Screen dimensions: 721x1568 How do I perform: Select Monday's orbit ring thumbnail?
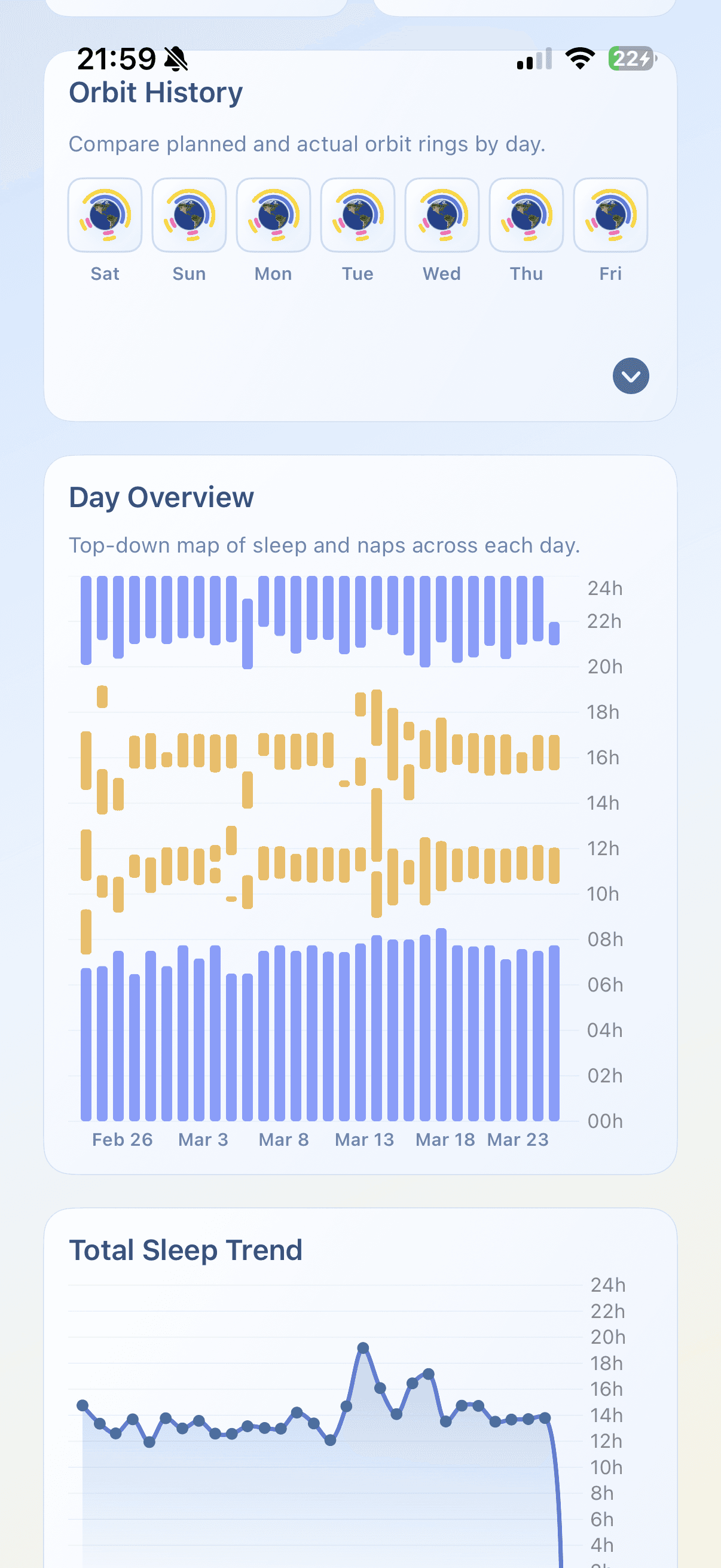(x=273, y=215)
